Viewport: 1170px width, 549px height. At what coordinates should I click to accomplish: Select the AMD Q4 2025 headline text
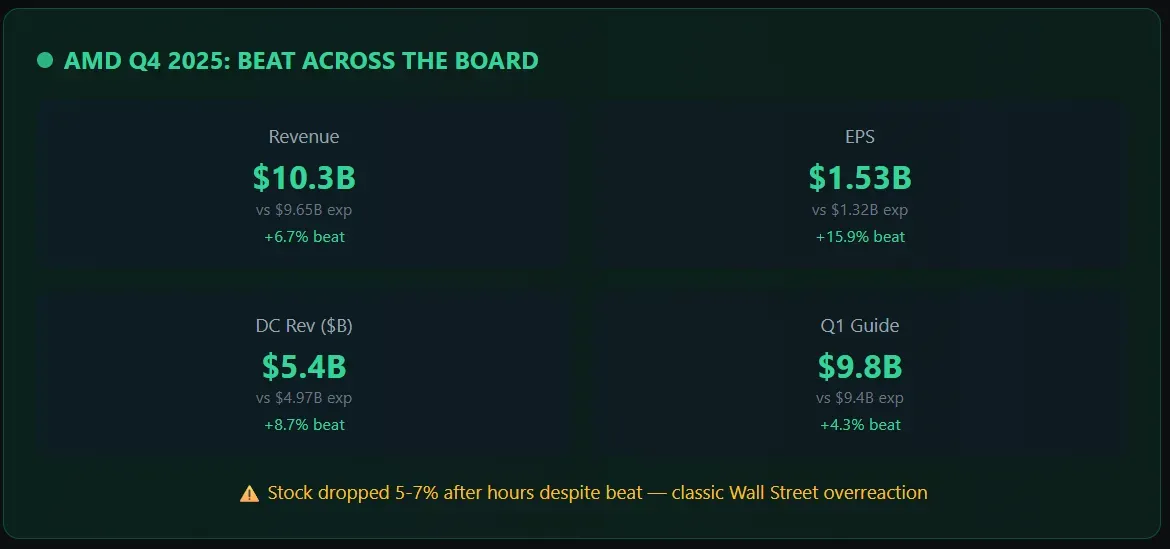coord(301,61)
